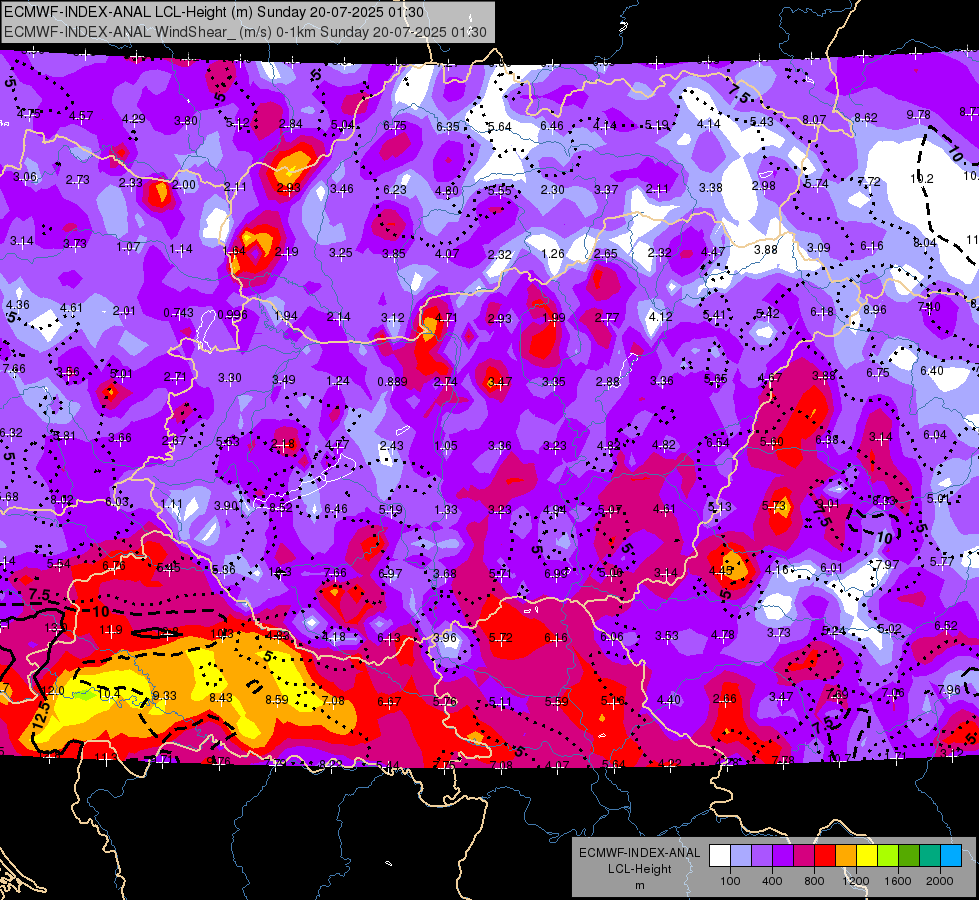Click the wind shear value 2.66

click(725, 699)
